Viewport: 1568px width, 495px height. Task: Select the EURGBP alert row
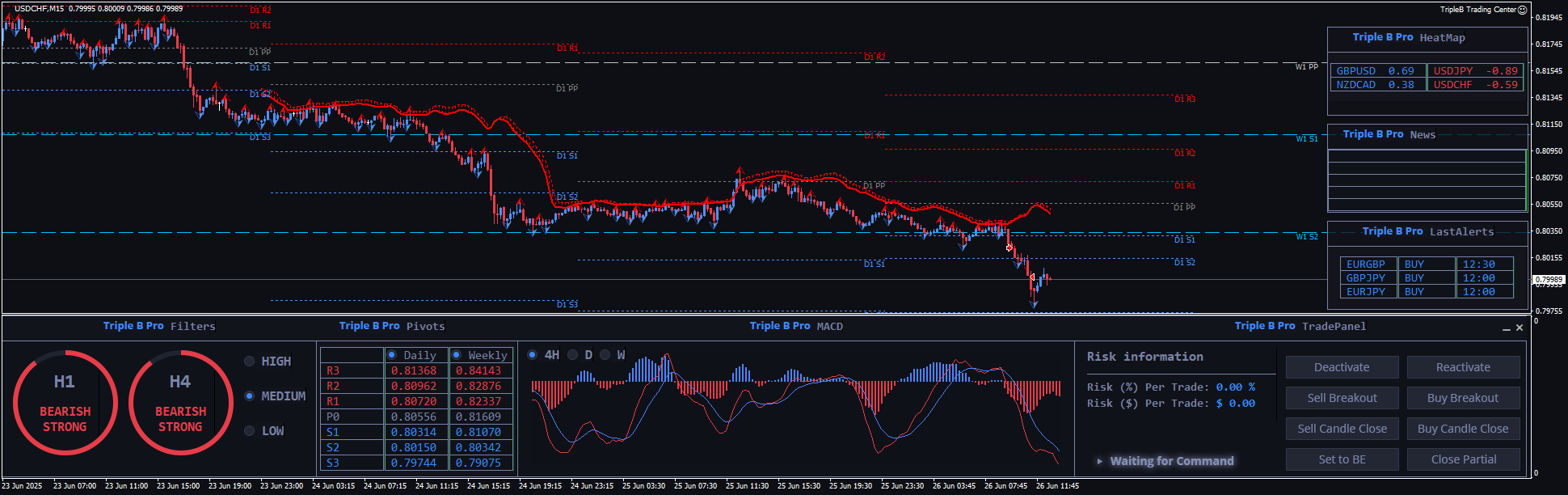1367,264
